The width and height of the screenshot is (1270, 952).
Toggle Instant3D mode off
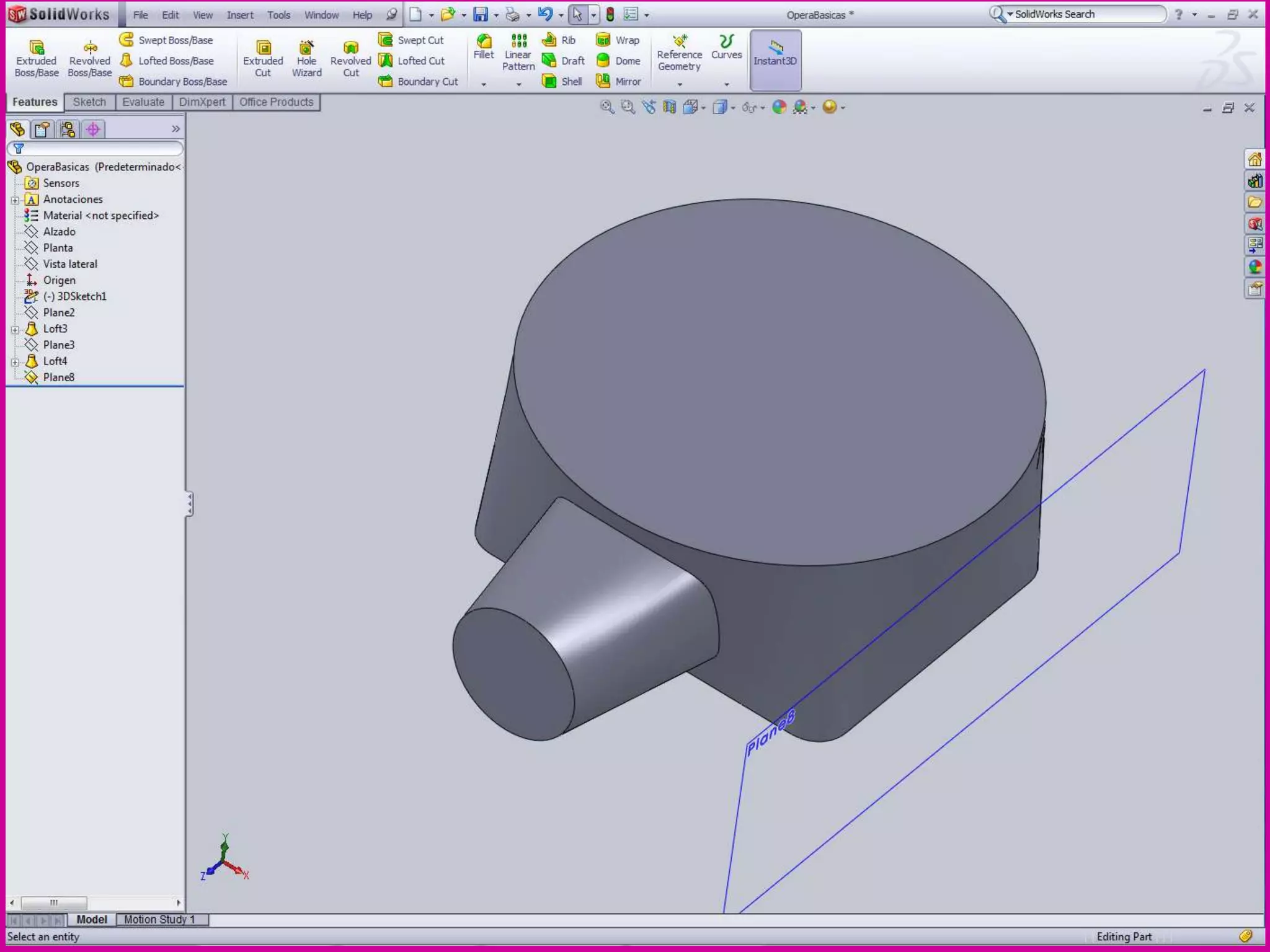coord(775,59)
